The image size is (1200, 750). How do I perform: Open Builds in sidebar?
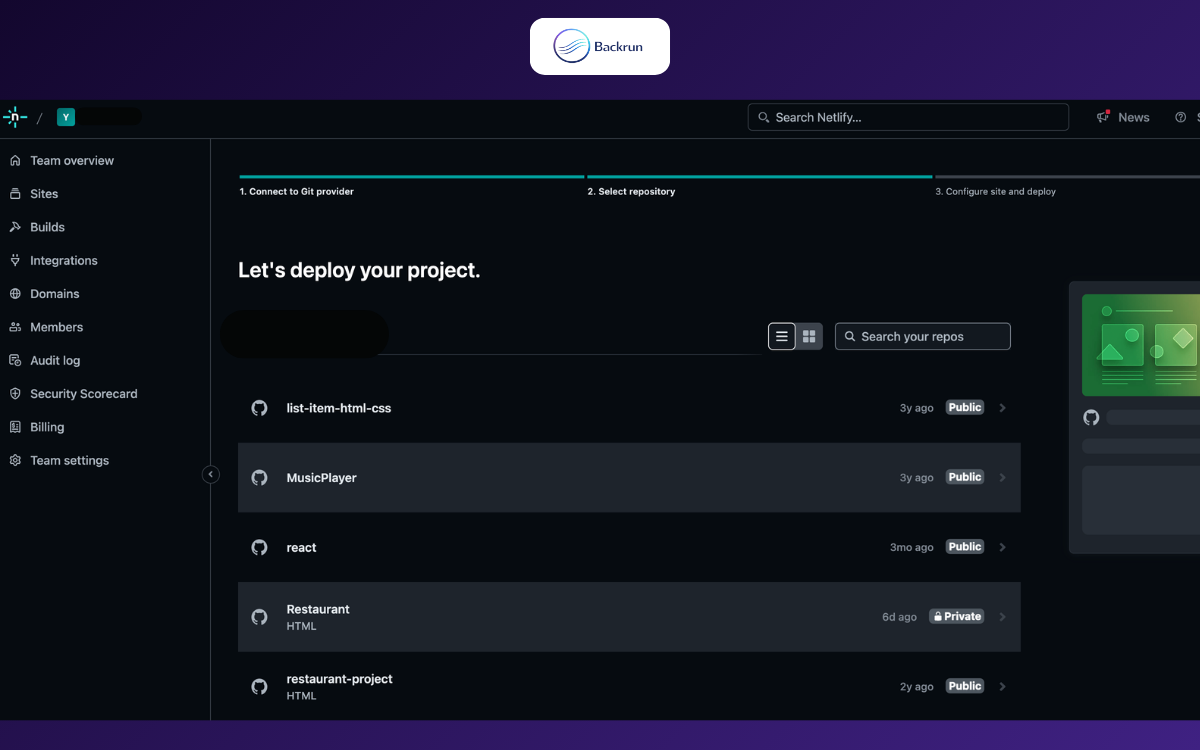(47, 227)
